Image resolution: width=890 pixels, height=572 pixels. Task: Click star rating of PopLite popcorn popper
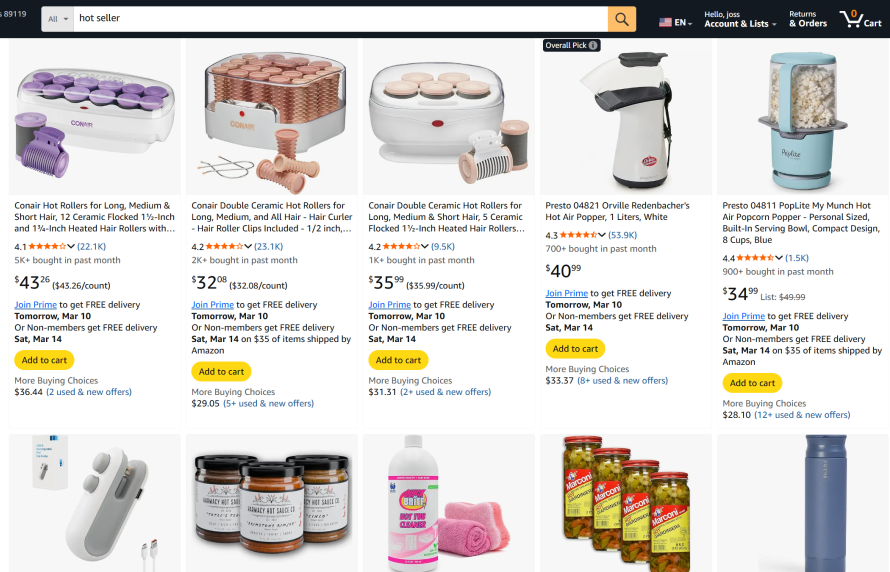click(x=755, y=258)
